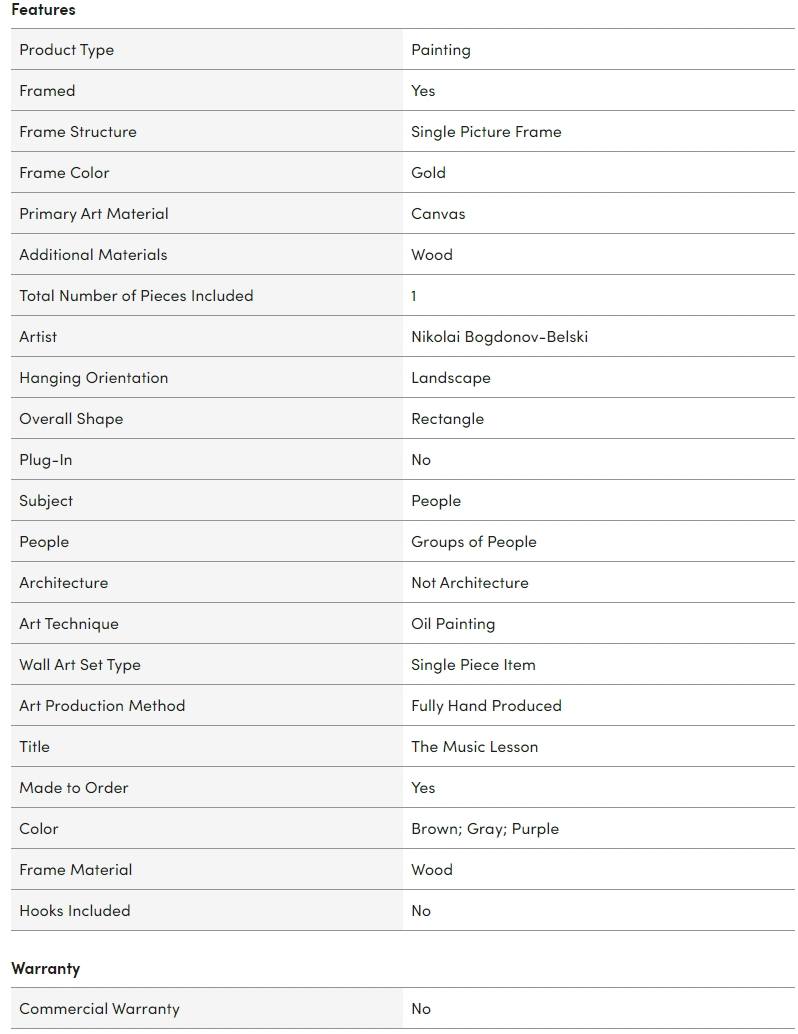798x1034 pixels.
Task: Click the 'Not Architecture' value
Action: click(469, 583)
